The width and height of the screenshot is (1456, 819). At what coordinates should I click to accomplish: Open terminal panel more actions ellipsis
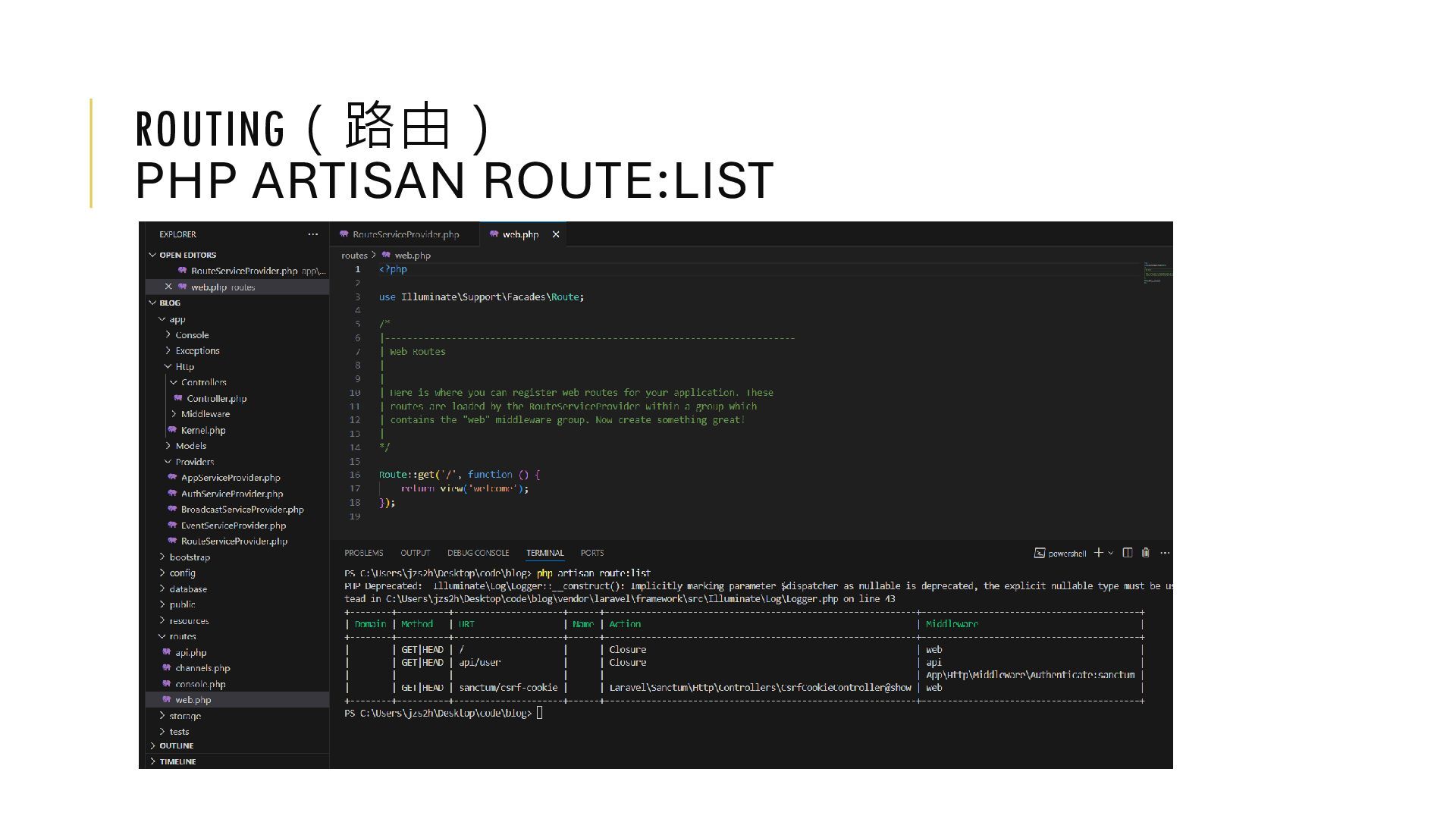(1165, 553)
